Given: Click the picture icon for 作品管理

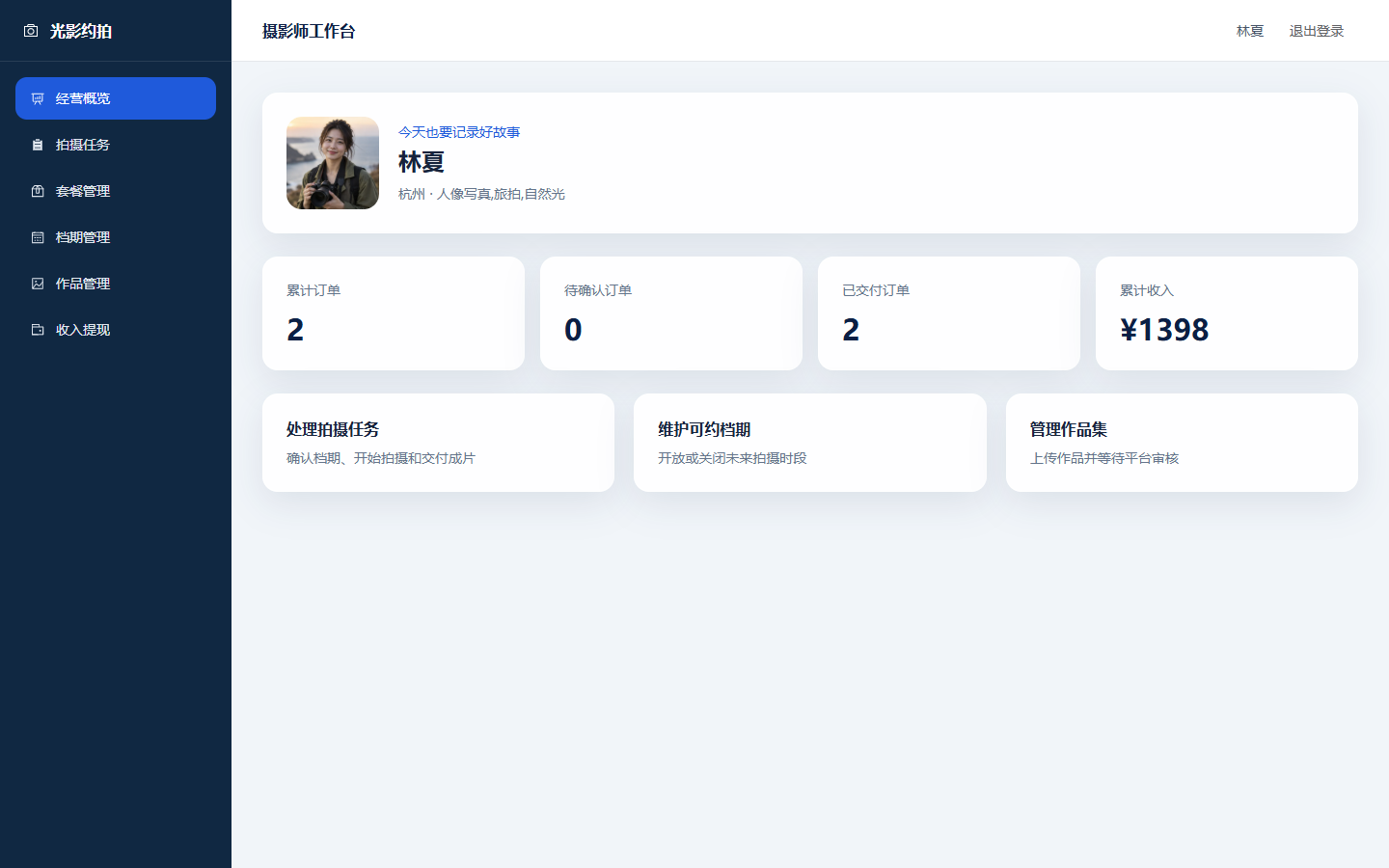Looking at the screenshot, I should click(x=38, y=284).
